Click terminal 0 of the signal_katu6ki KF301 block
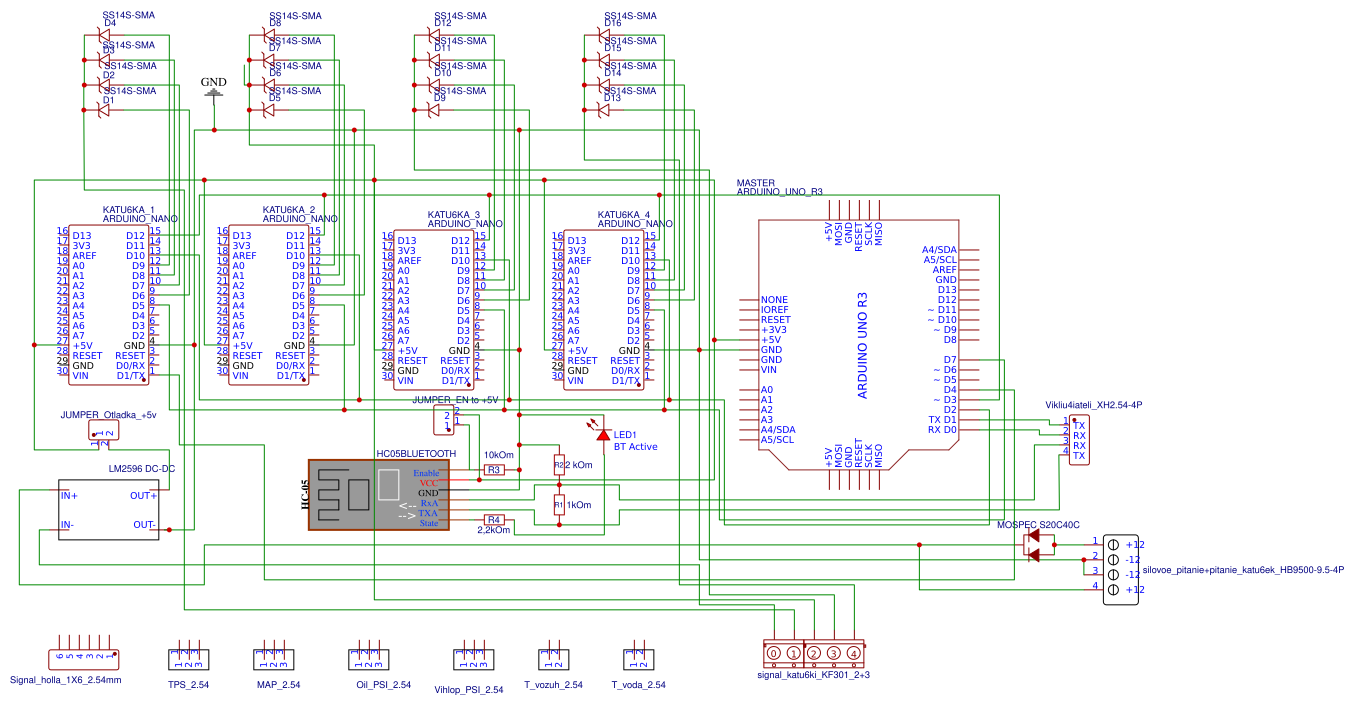Viewport: 1355px width, 705px height. [x=774, y=654]
